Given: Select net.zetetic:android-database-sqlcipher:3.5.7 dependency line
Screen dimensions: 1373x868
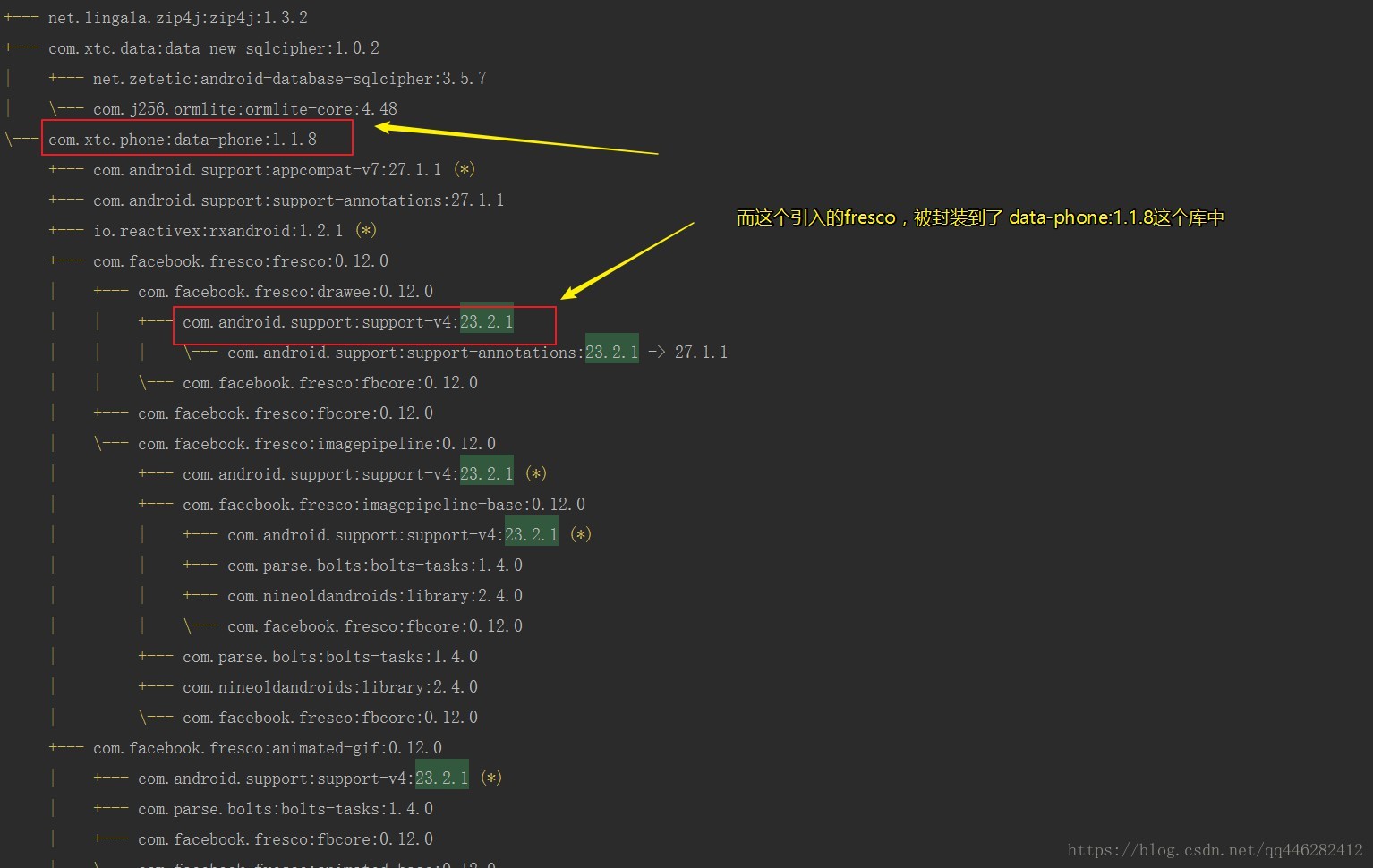Looking at the screenshot, I should (290, 79).
